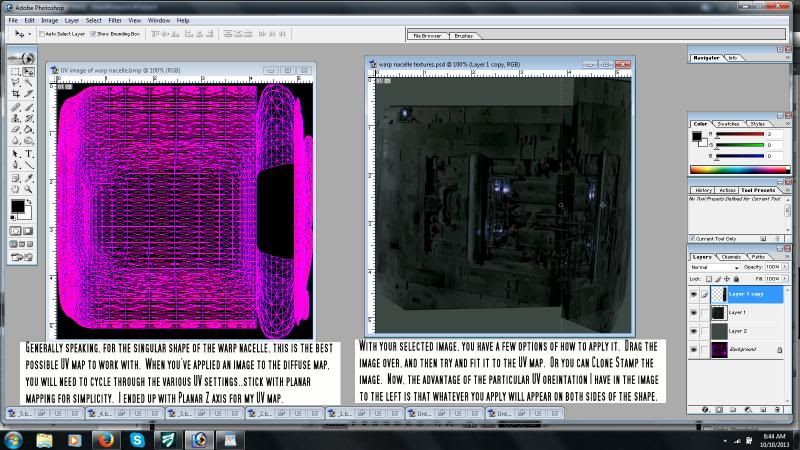
Task: Select the Notes tool
Action: [x=15, y=178]
